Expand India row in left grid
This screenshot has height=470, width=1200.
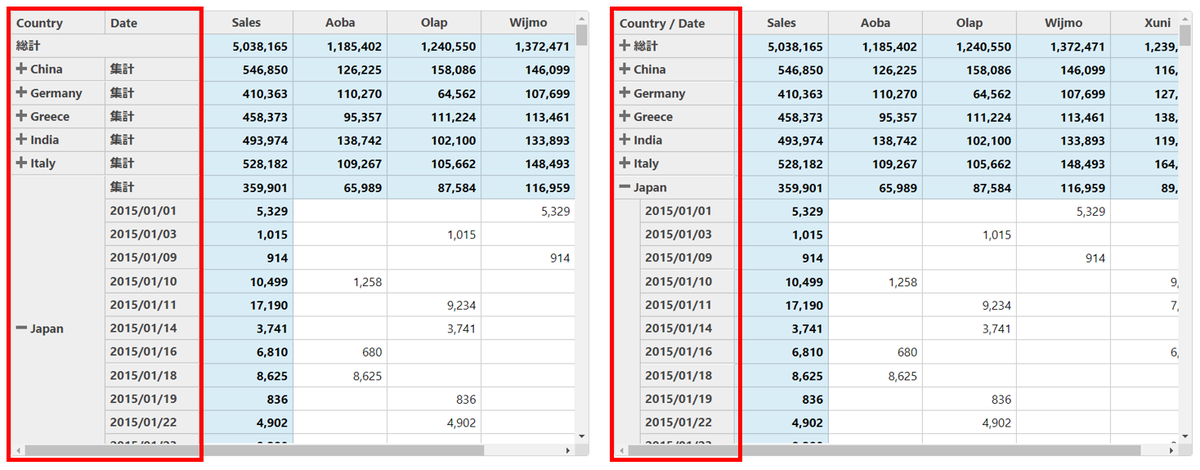pos(20,140)
